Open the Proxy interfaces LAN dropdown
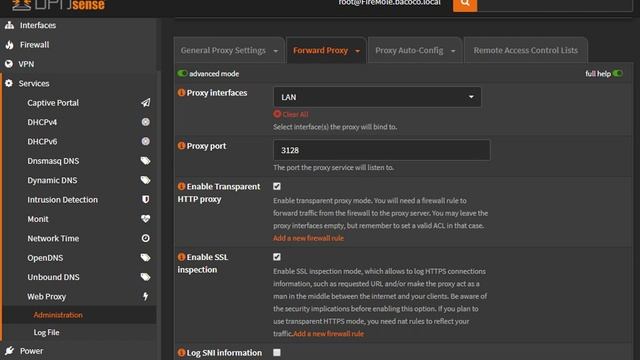Screen dimensions: 640x360 pyautogui.click(x=377, y=97)
